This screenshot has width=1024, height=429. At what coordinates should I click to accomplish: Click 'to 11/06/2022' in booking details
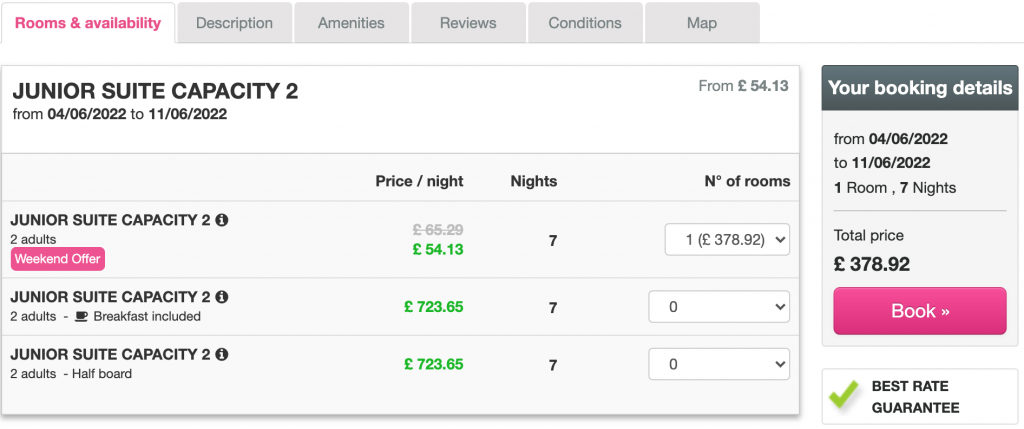[x=882, y=163]
